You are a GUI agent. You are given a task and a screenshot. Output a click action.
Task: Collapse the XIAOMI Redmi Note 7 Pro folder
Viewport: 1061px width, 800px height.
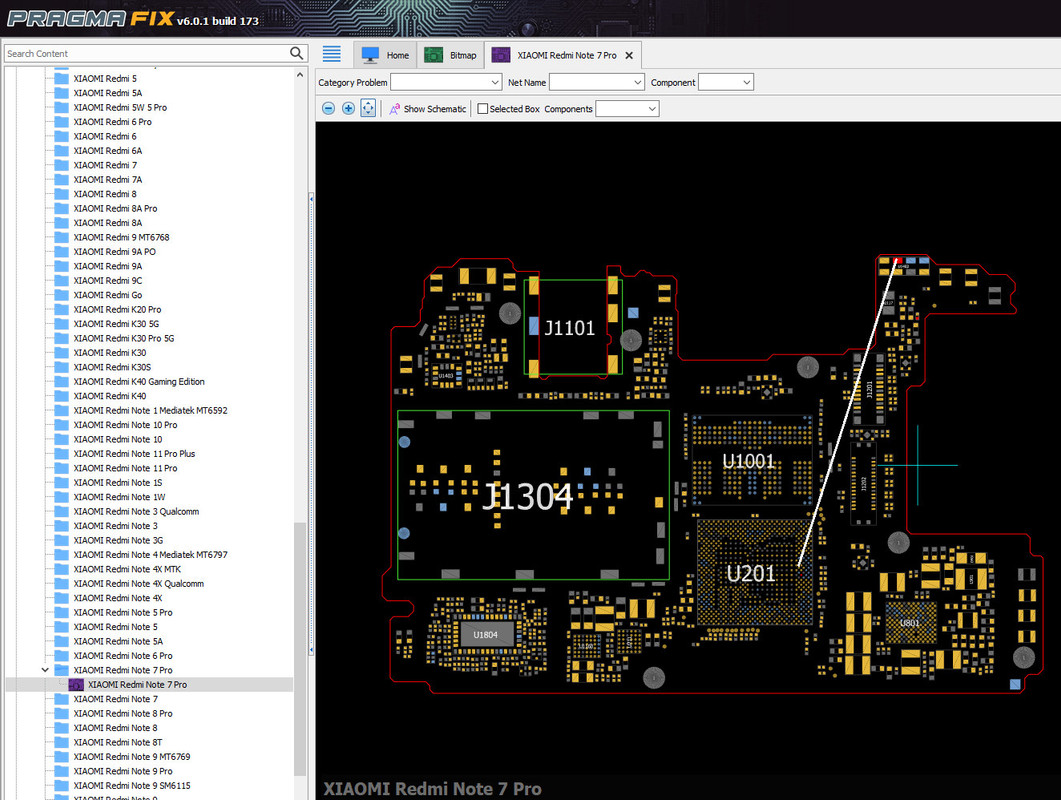[x=45, y=670]
